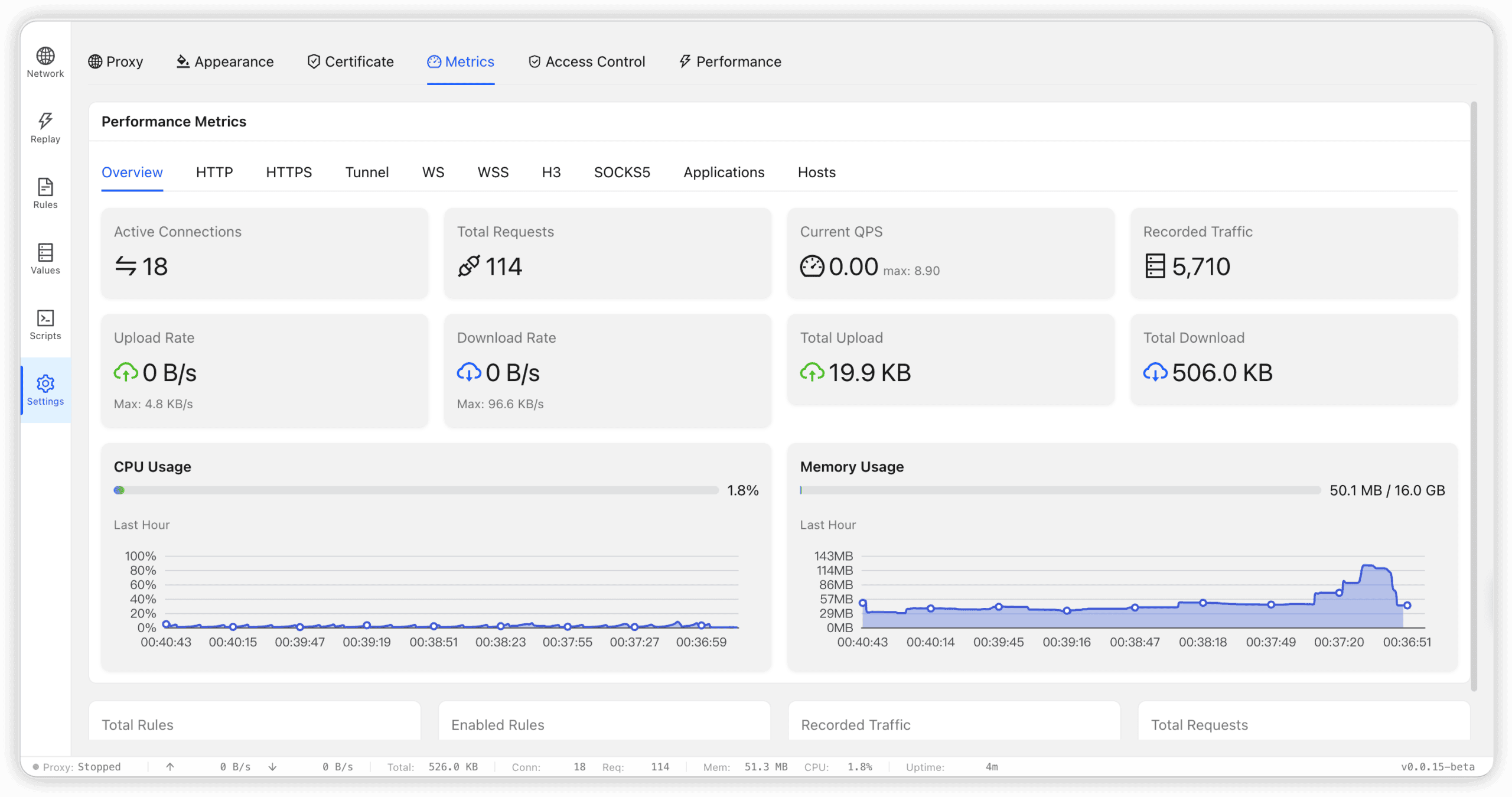Open the Replay sidebar section
This screenshot has width=1512, height=797.
(45, 128)
